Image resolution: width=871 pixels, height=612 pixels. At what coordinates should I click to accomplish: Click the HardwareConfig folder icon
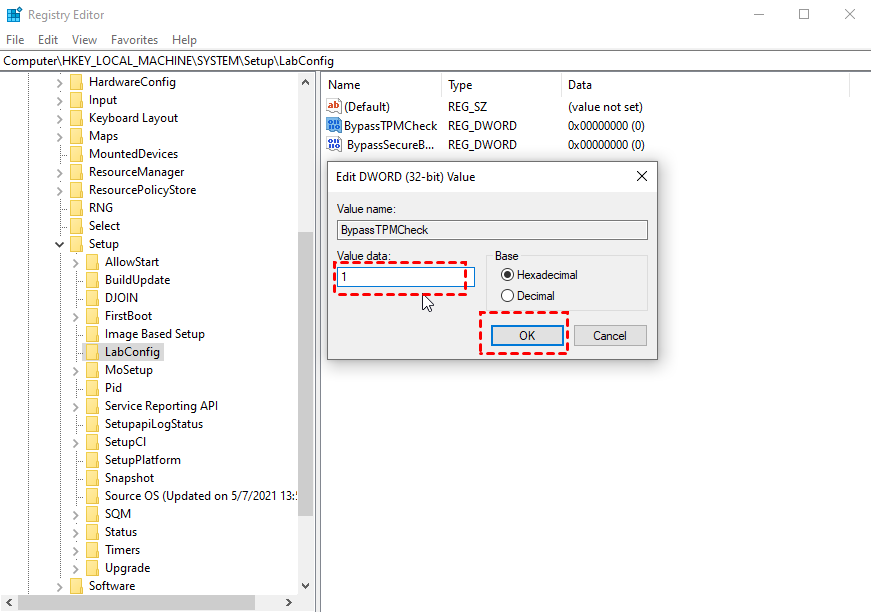point(77,82)
